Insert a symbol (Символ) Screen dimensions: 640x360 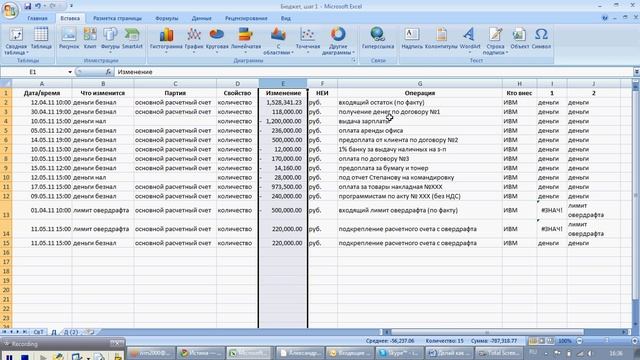pyautogui.click(x=541, y=38)
